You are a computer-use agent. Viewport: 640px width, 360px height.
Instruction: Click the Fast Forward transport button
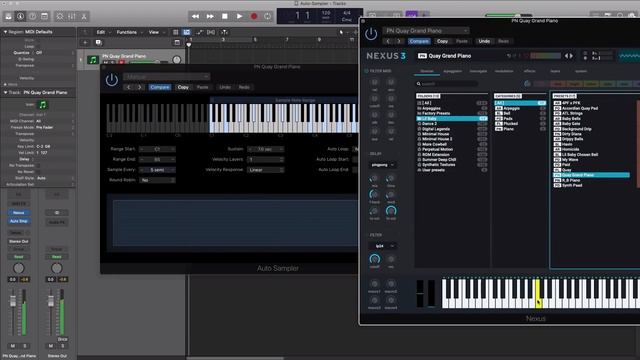coord(210,16)
